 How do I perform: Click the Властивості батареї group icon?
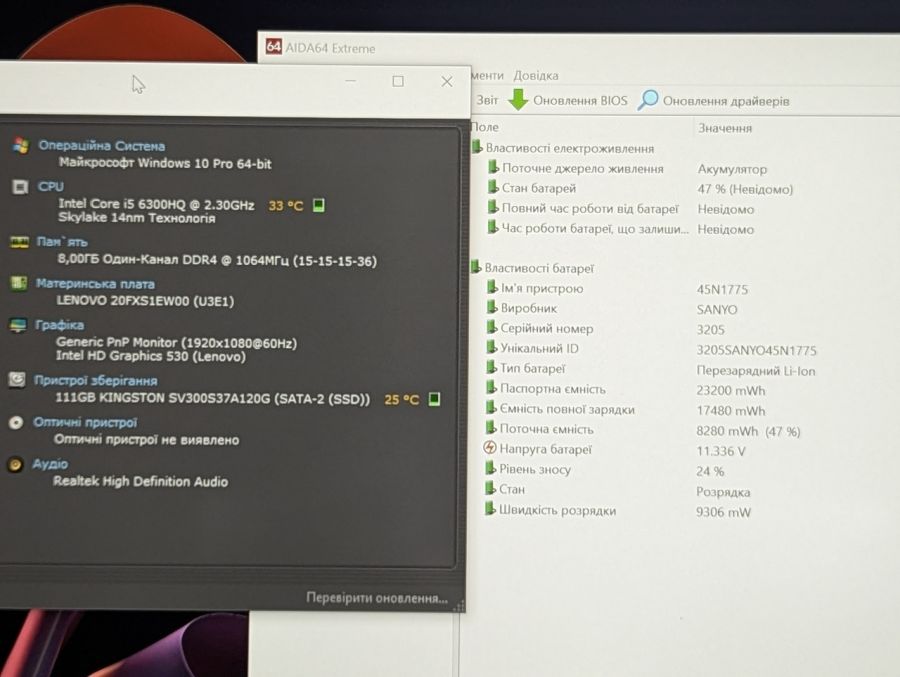(x=476, y=267)
